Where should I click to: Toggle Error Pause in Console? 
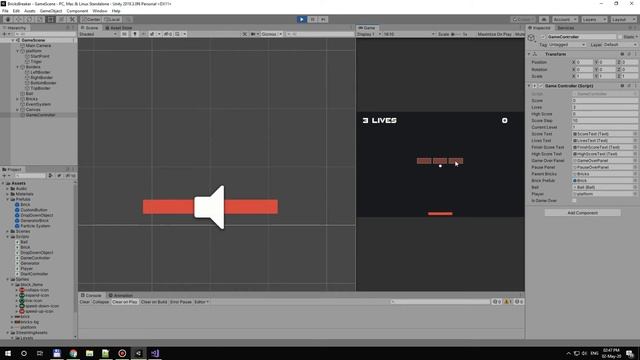click(x=180, y=302)
